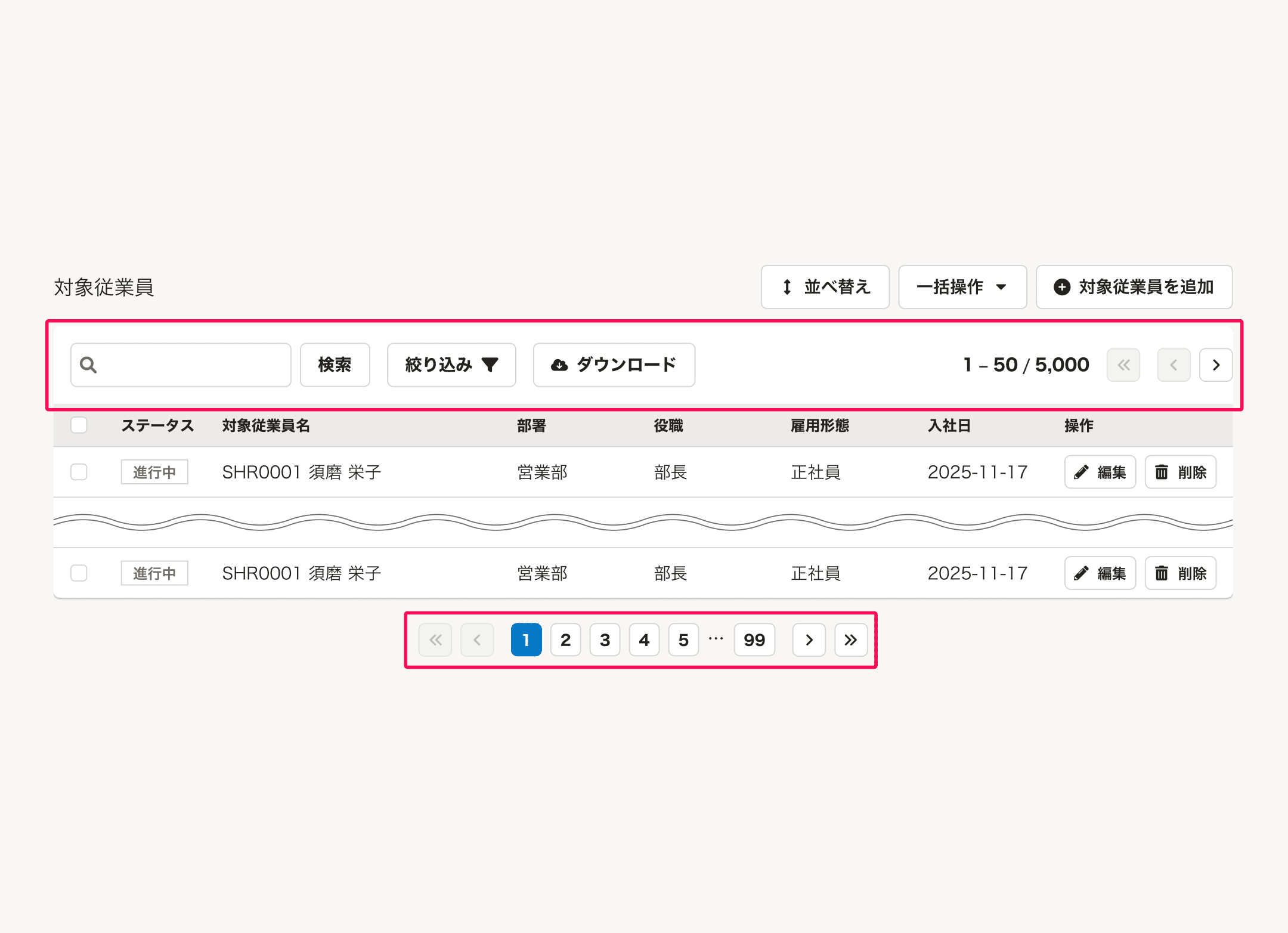Open the filter funnel icon on 絞り込み
This screenshot has width=1288, height=933.
coord(490,364)
